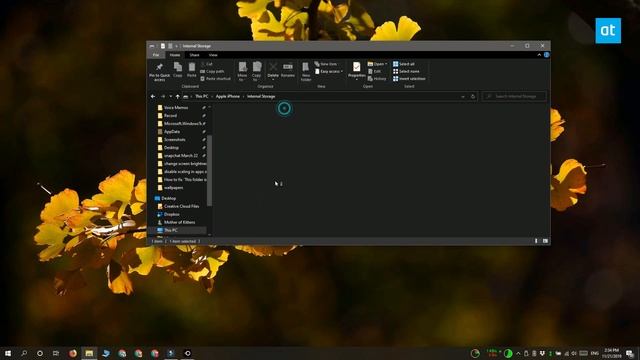
Task: Navigate back with the Back arrow
Action: click(x=153, y=96)
